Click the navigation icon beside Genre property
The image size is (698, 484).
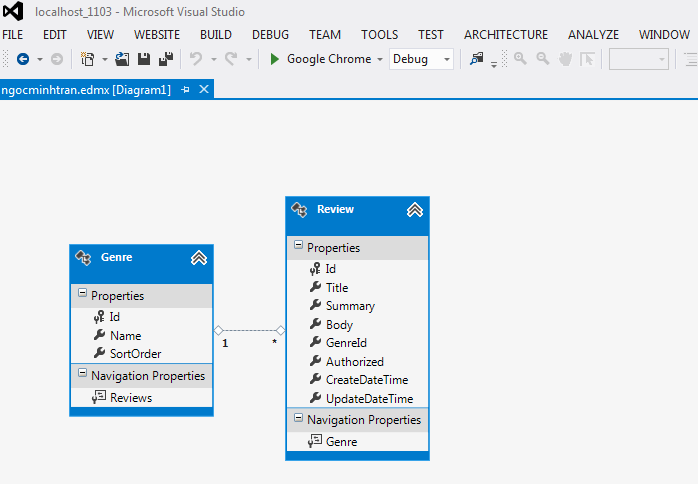click(315, 441)
